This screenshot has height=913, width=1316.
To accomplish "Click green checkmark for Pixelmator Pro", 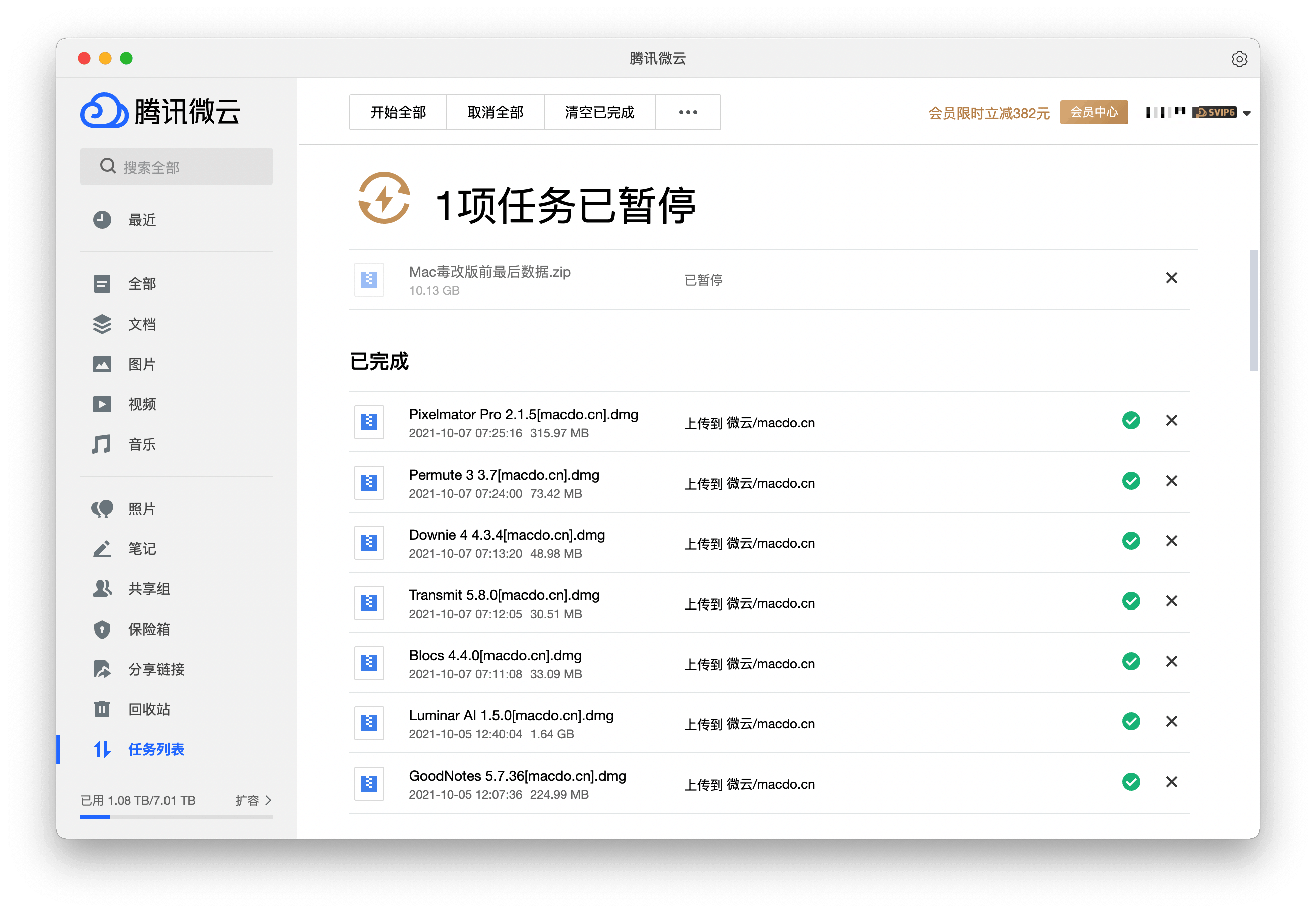I will point(1131,420).
